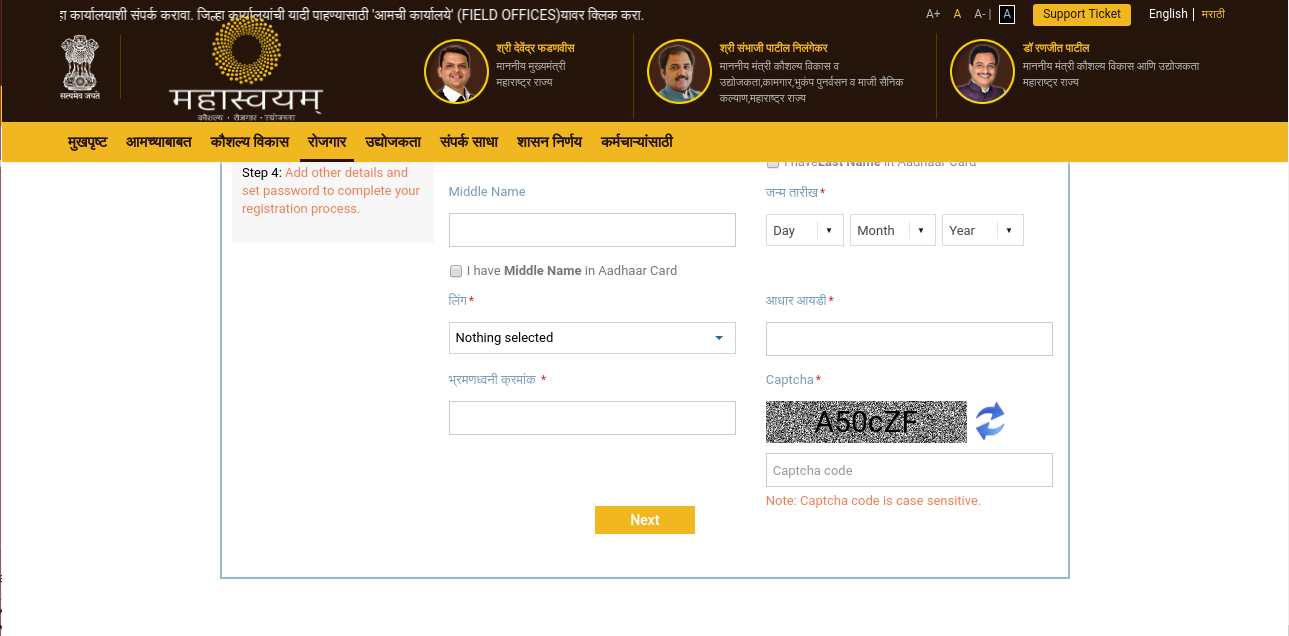This screenshot has width=1289, height=636.
Task: Click Sambhaji Patil Nilangekar portrait photo
Action: (x=679, y=72)
